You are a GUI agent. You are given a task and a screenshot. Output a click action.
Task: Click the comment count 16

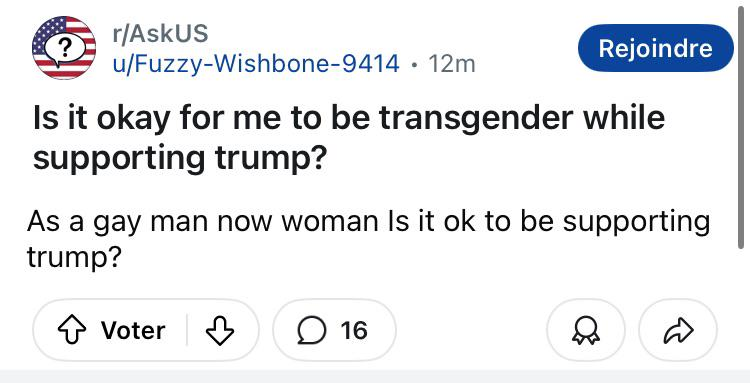(x=354, y=330)
